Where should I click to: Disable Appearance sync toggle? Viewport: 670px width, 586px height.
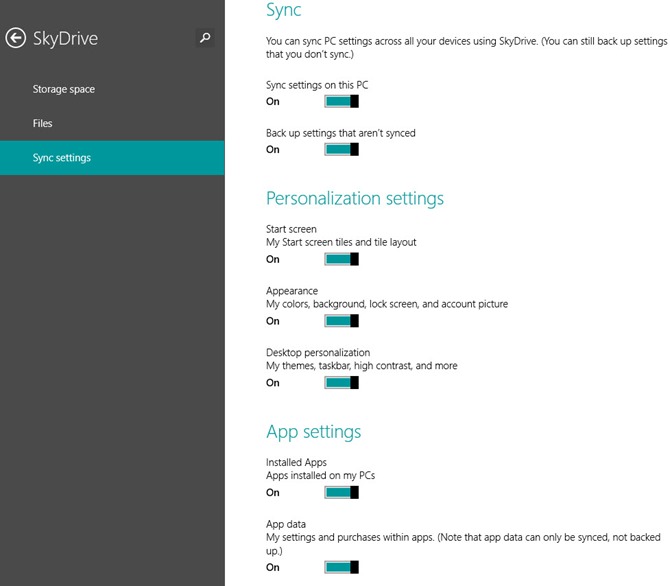(x=341, y=321)
